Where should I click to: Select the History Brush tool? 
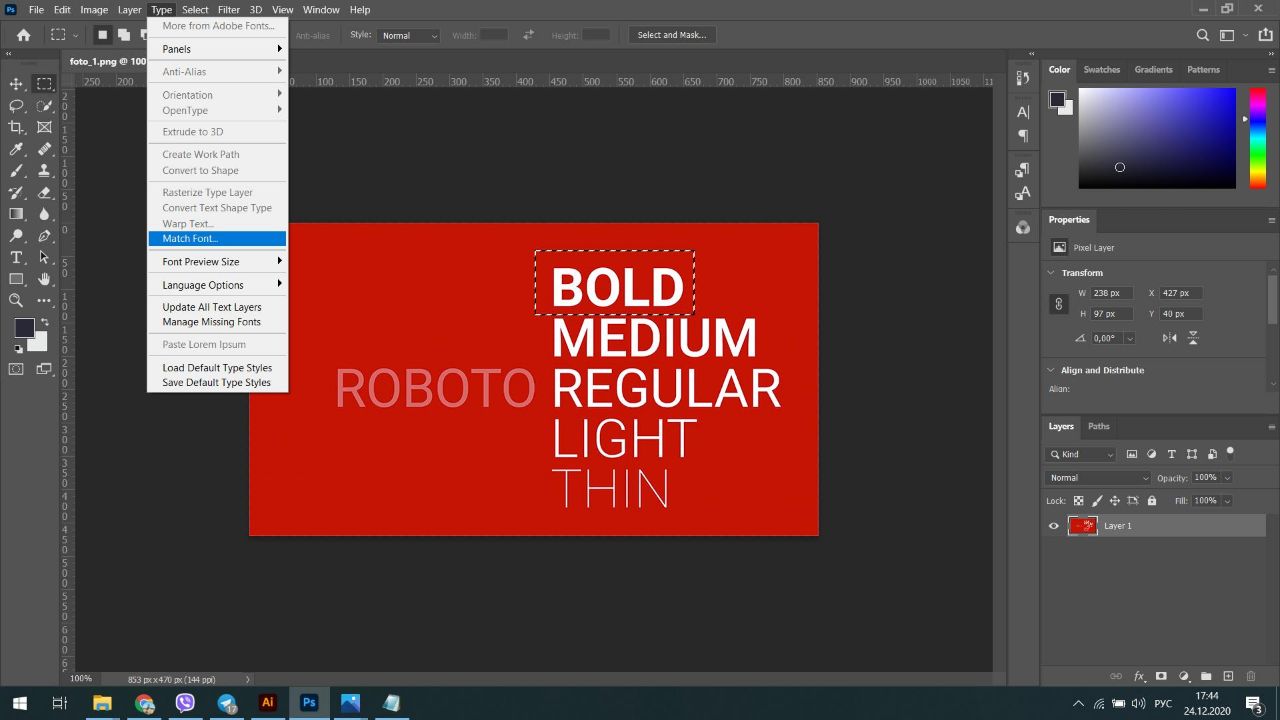click(16, 193)
